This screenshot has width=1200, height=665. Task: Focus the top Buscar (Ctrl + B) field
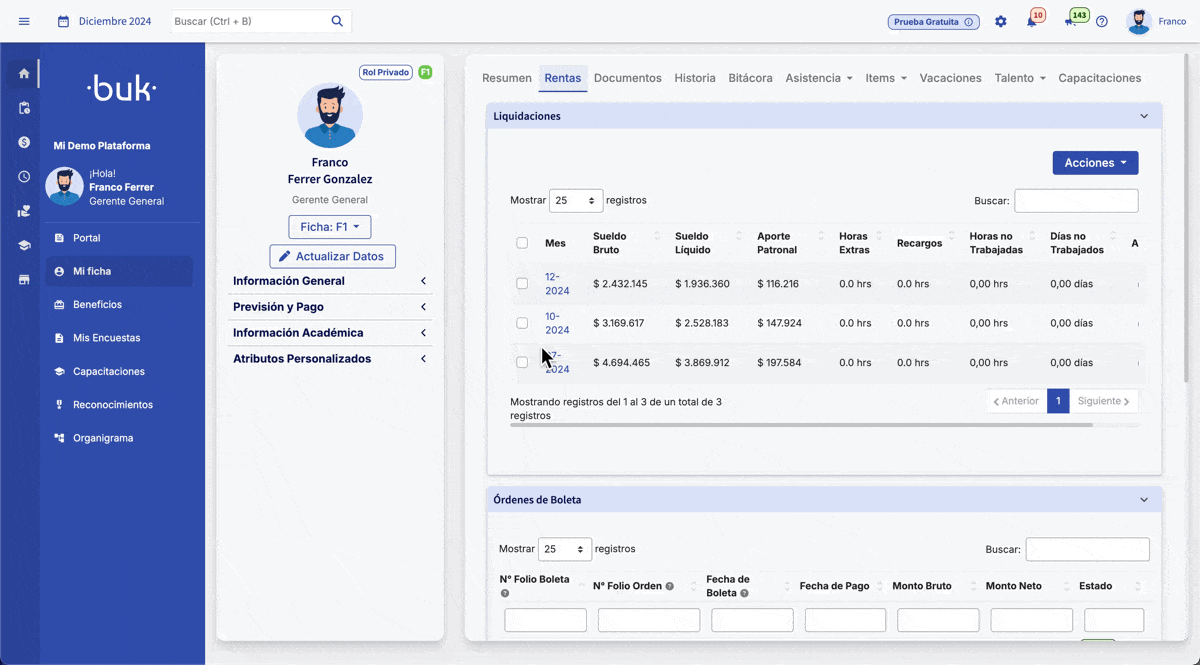[249, 21]
